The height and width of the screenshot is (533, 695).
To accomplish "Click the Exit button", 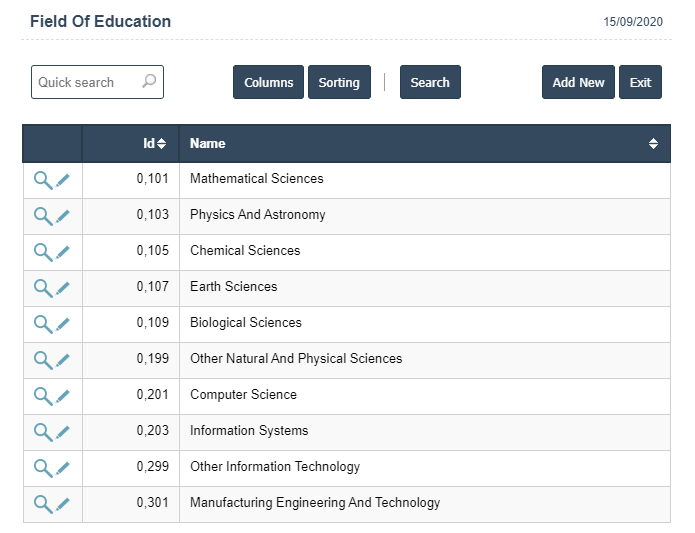I will 640,83.
